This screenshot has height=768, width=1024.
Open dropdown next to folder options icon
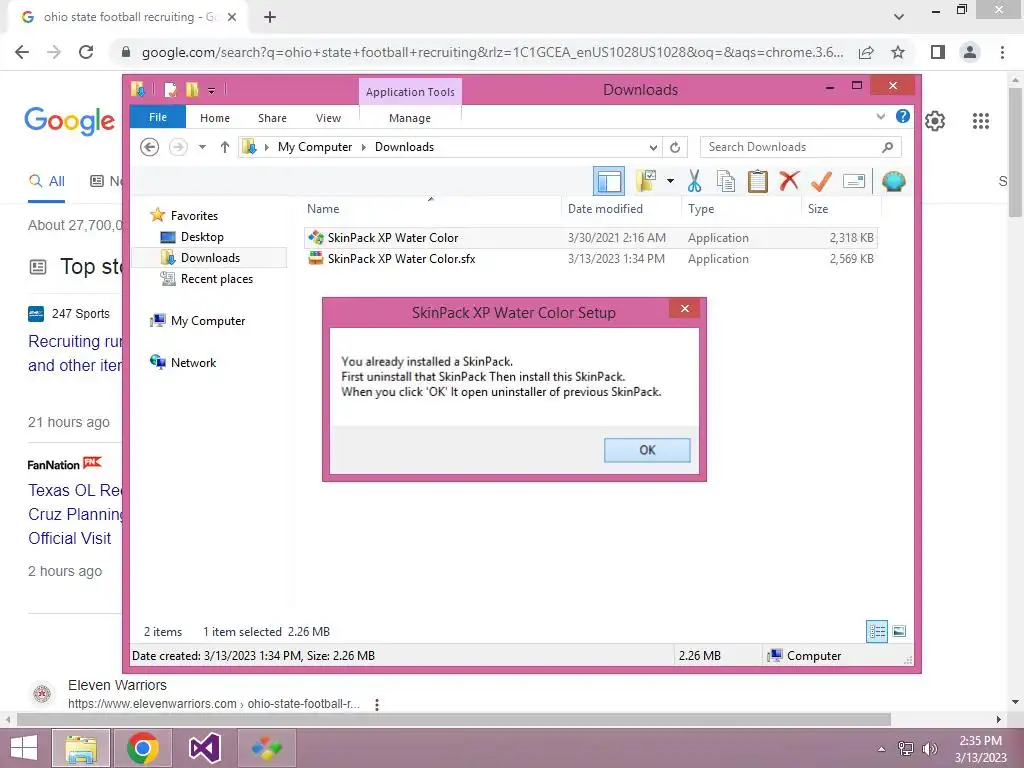670,181
